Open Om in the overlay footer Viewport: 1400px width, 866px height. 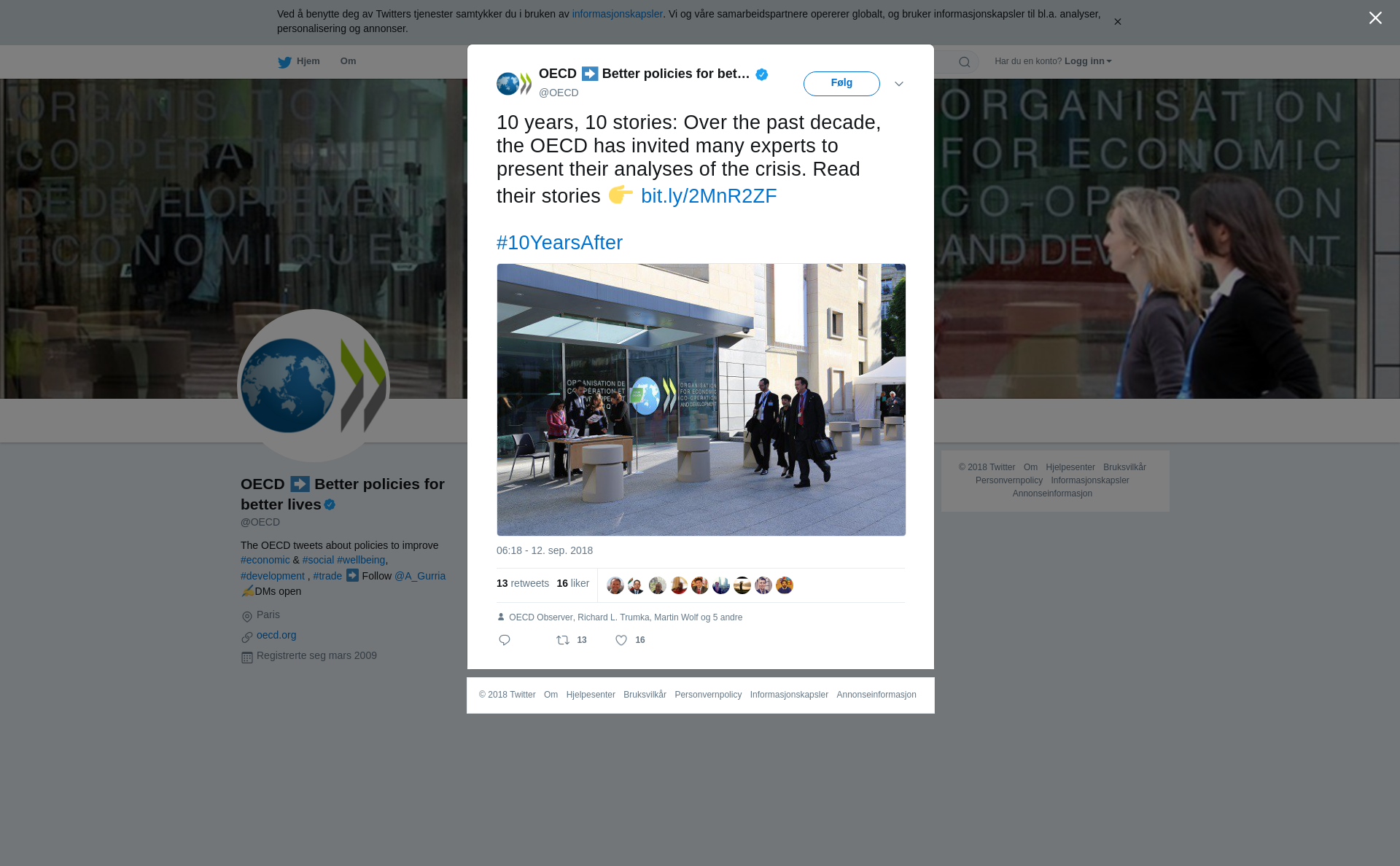(x=551, y=695)
